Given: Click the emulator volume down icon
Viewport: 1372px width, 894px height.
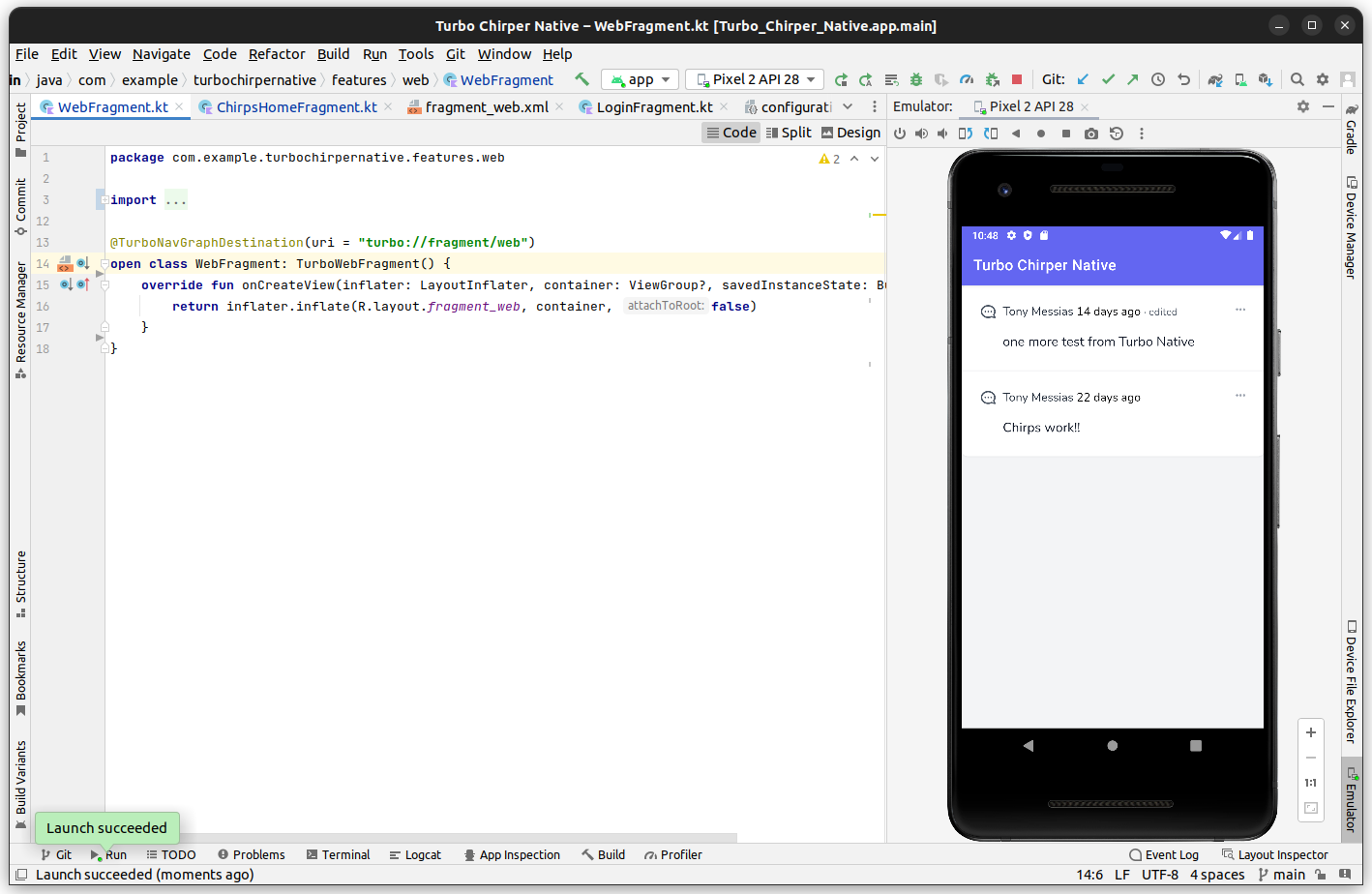Looking at the screenshot, I should [942, 134].
